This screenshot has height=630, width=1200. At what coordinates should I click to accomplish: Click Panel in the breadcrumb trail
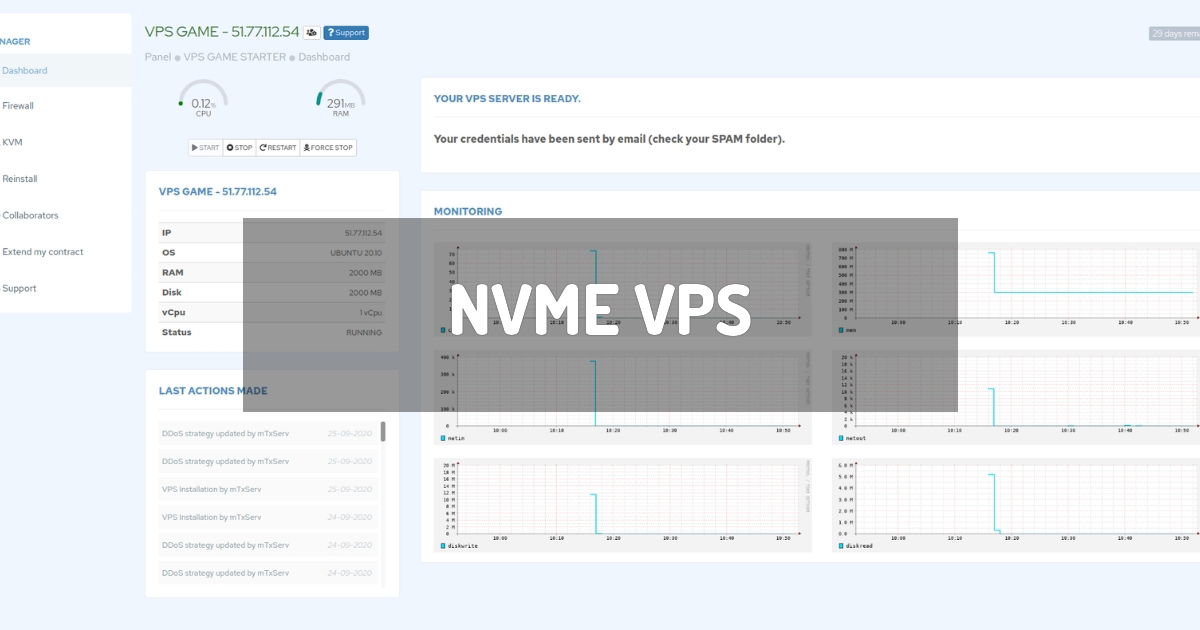coord(158,56)
